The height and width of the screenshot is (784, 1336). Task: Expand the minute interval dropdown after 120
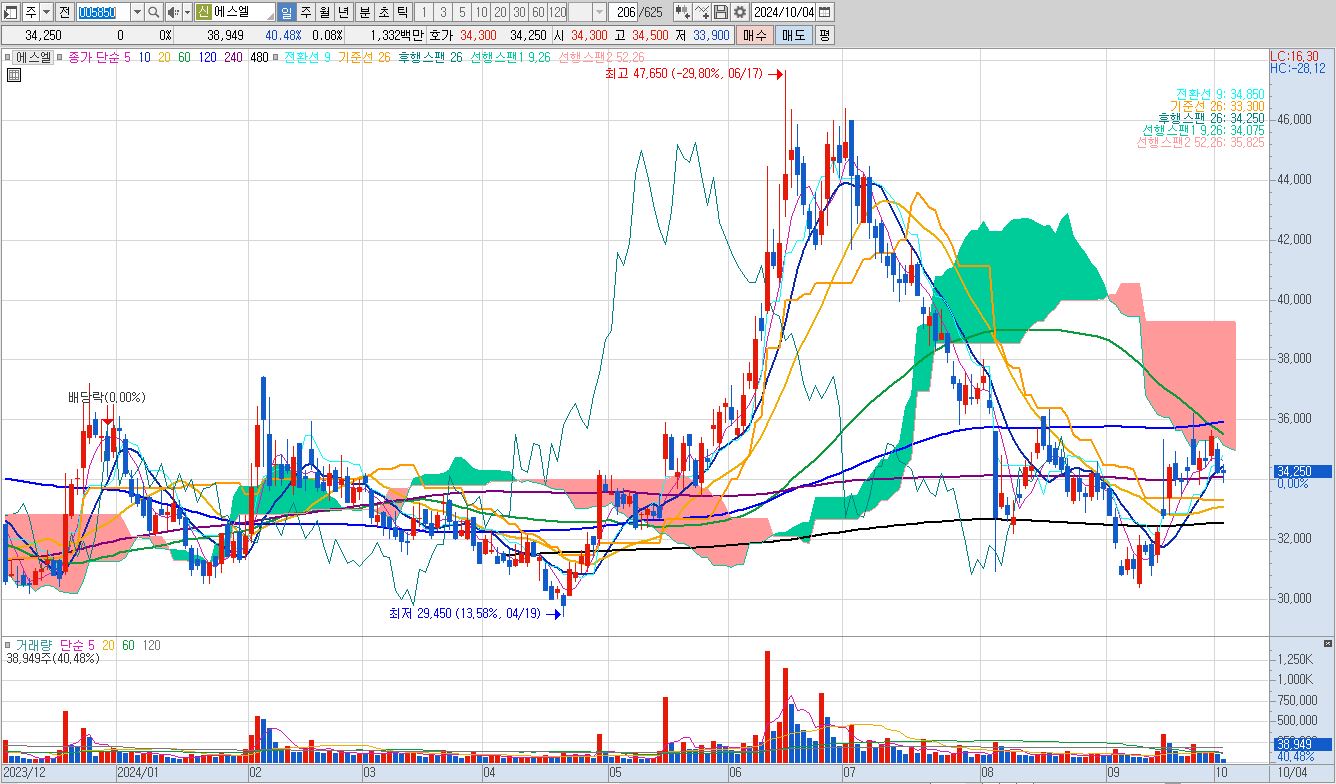click(599, 12)
